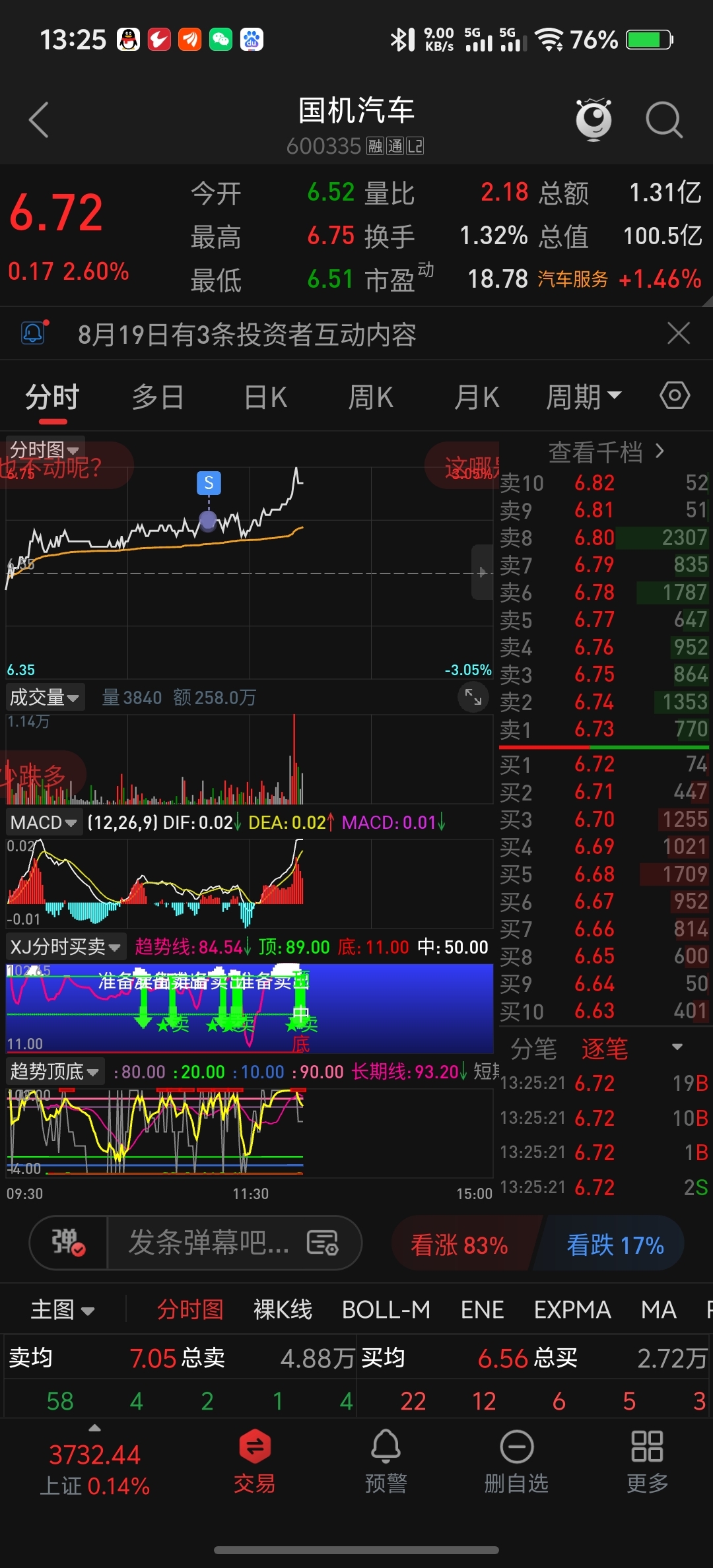Screen dimensions: 713x1568
Task: Open the search magnifier icon
Action: click(663, 120)
